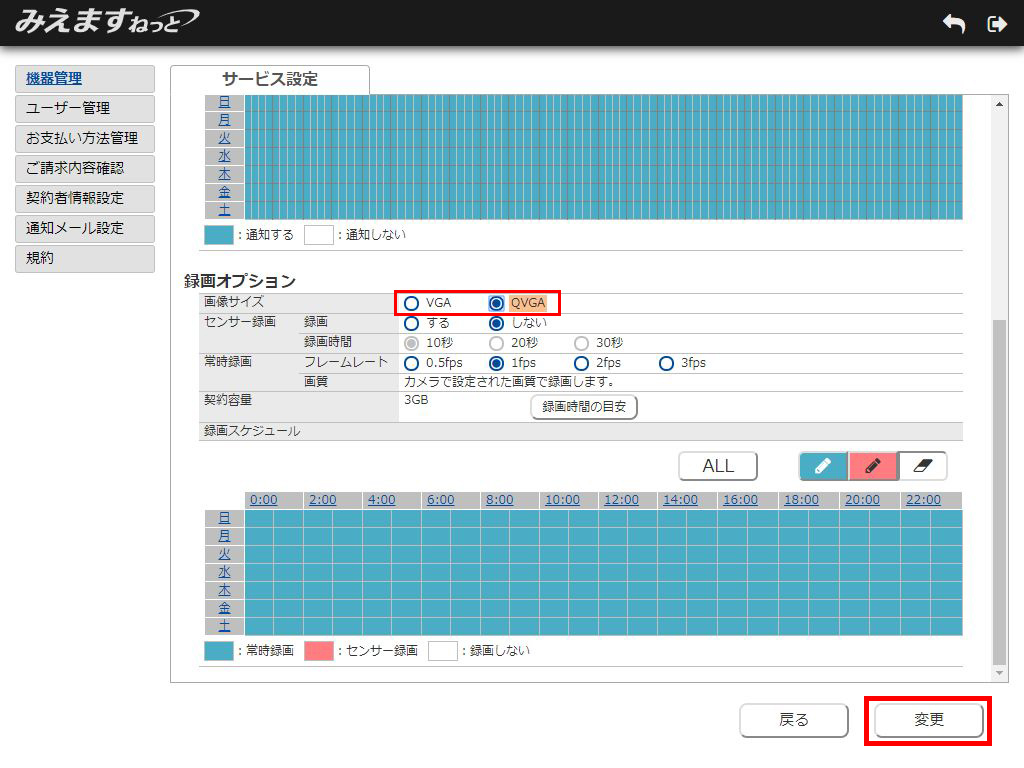Screen dimensions: 1024x768
Task: Go to お支払い方法管理 page
Action: tap(85, 138)
